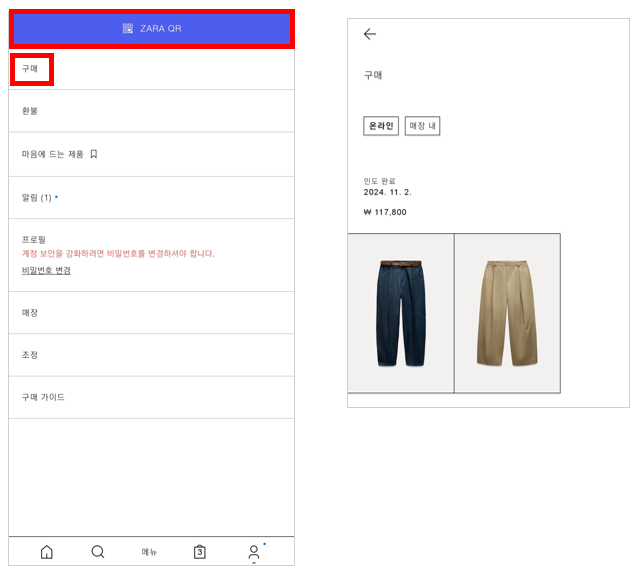Screen dimensions: 639x575
Task: Select the 환불 row
Action: (x=152, y=111)
